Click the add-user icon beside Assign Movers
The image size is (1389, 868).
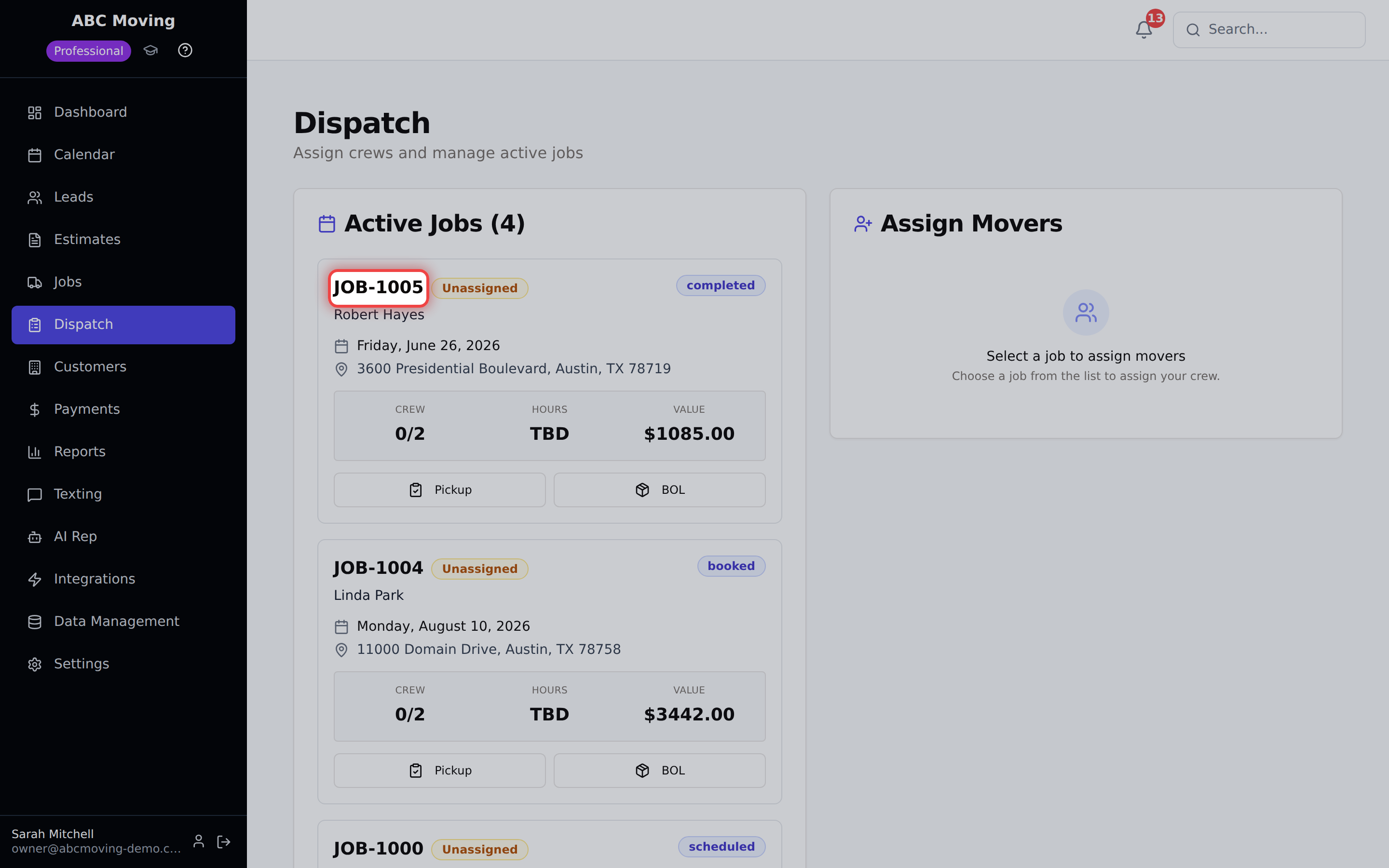click(x=863, y=223)
